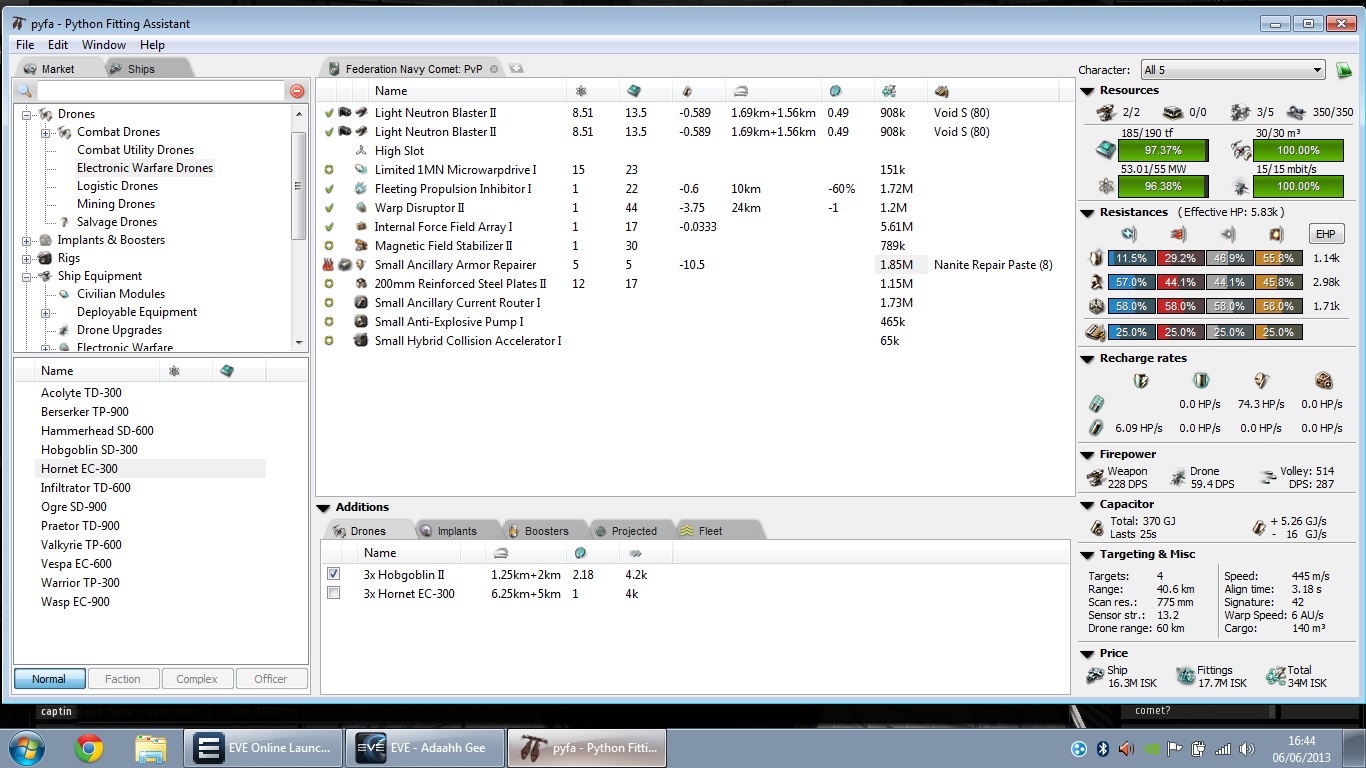The width and height of the screenshot is (1366, 768).
Task: Expand the Implants & Boosters node
Action: pyautogui.click(x=27, y=240)
